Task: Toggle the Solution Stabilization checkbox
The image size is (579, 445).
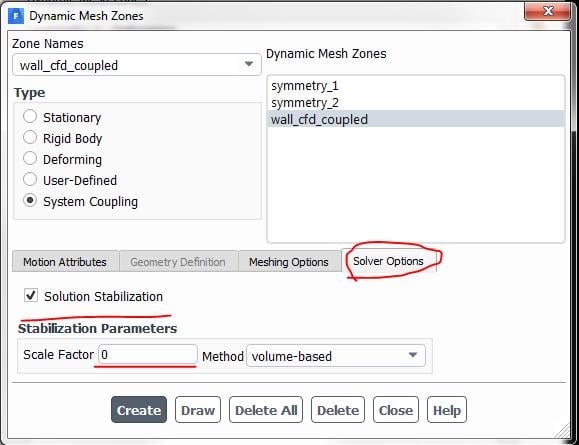Action: click(31, 295)
